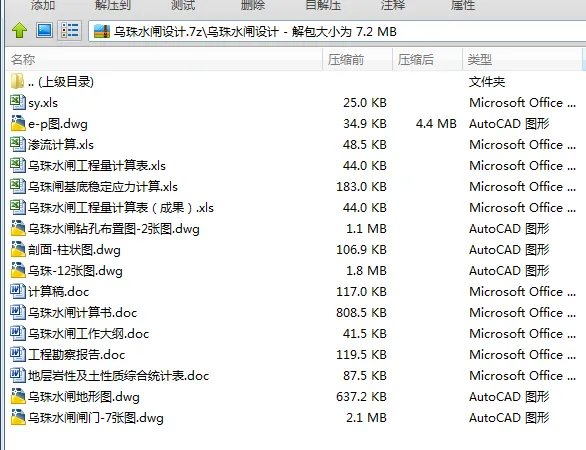Select file name 剖面-柱状图.dwg
Screen dimensions: 586x450
tap(74, 250)
